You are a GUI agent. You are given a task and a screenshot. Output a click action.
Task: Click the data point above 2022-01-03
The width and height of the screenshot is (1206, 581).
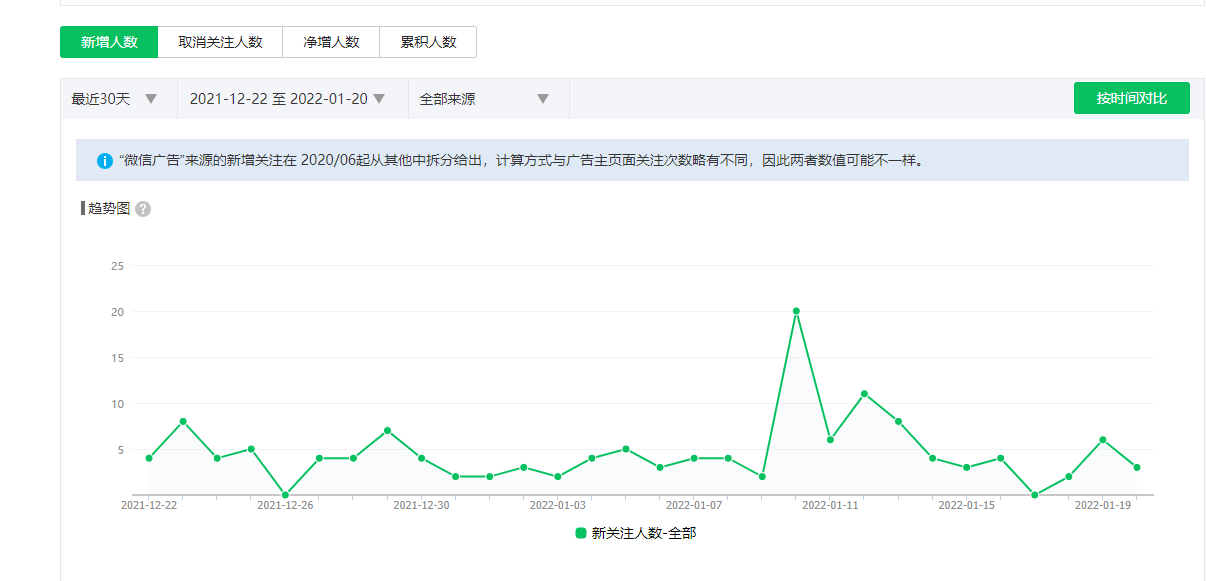click(558, 476)
